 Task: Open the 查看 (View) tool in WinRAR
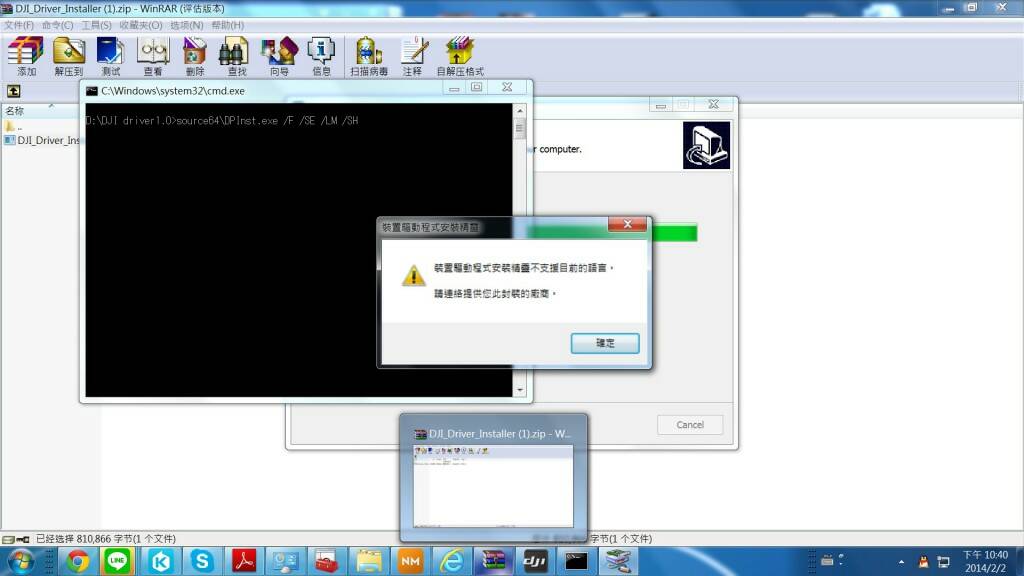(153, 56)
